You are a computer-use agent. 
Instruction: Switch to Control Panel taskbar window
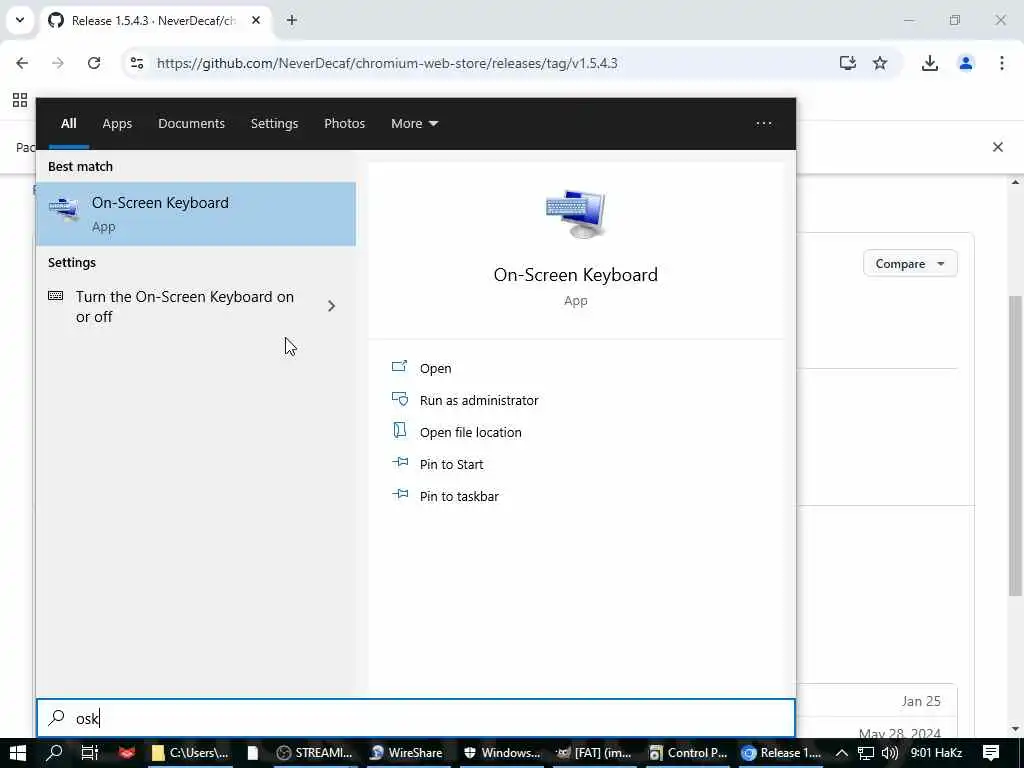688,752
